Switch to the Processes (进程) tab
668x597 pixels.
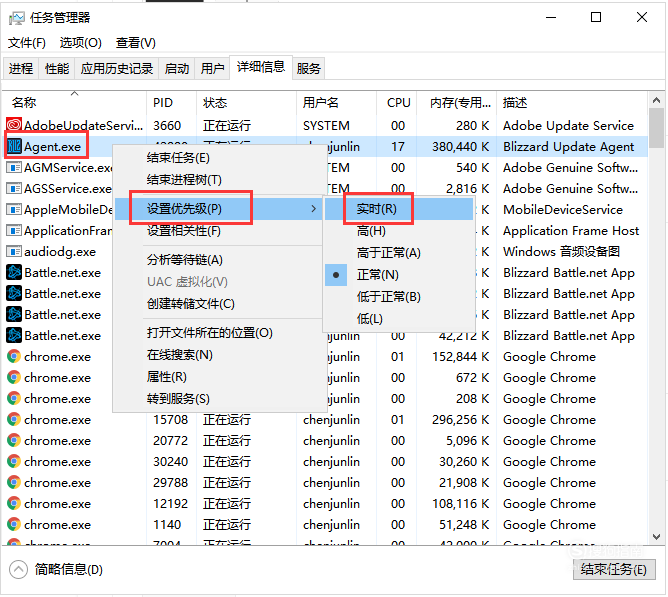(21, 68)
